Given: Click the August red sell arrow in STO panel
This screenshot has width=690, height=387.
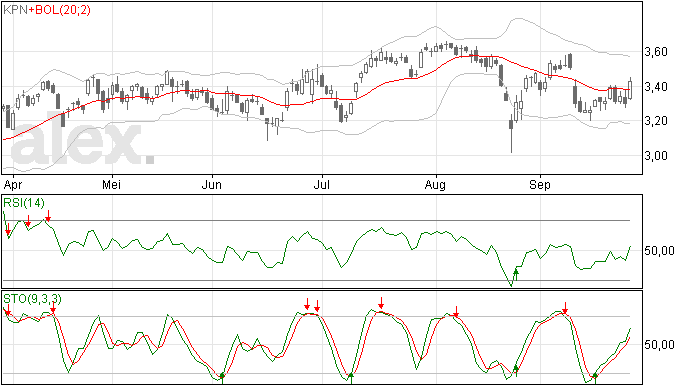Looking at the screenshot, I should (456, 312).
